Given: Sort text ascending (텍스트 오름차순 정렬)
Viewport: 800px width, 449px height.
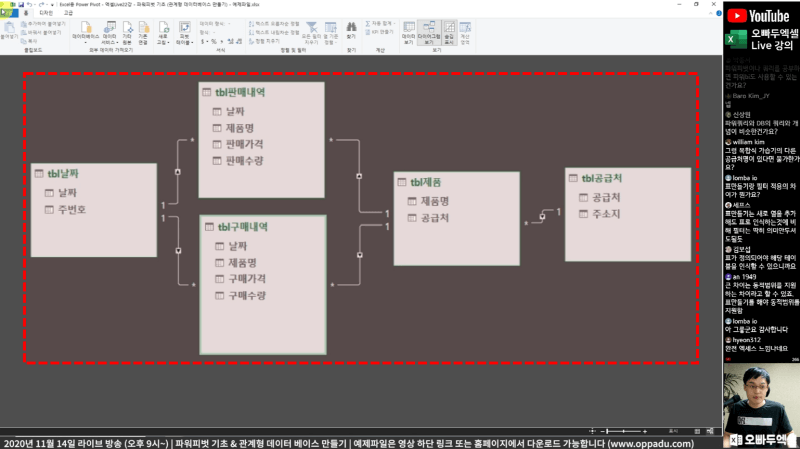Looking at the screenshot, I should click(x=274, y=24).
